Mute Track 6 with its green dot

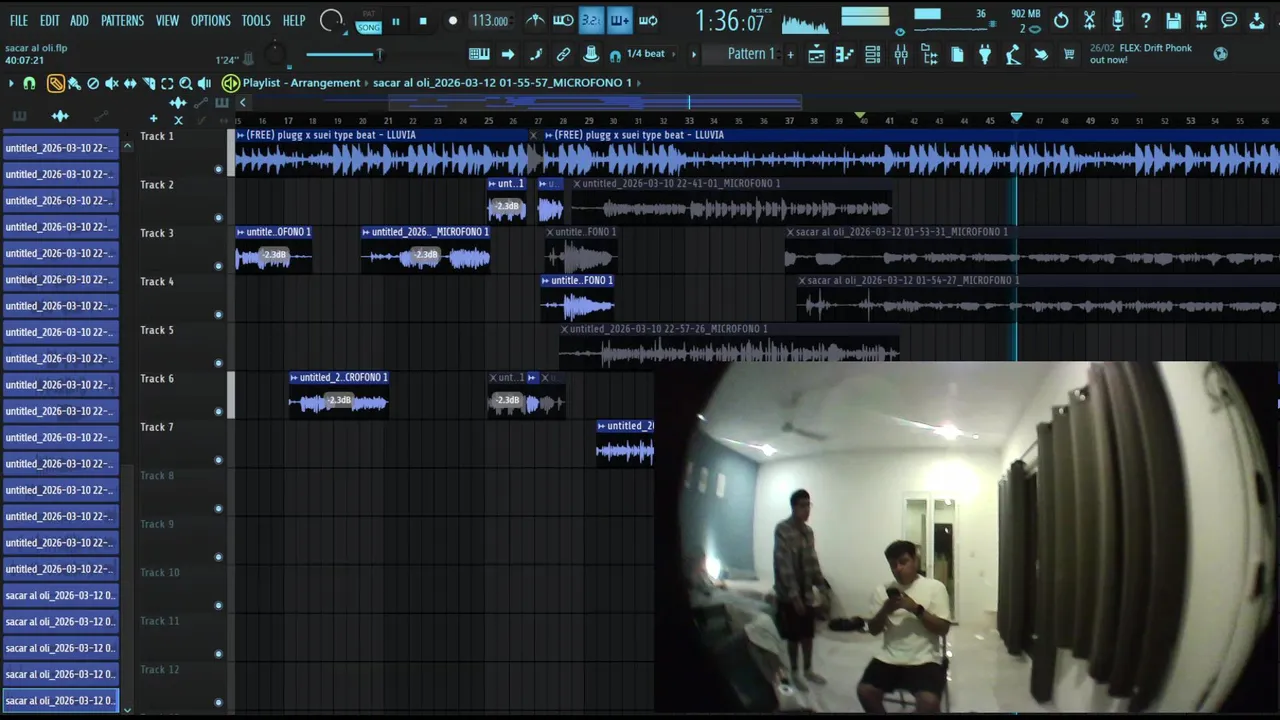pyautogui.click(x=218, y=411)
